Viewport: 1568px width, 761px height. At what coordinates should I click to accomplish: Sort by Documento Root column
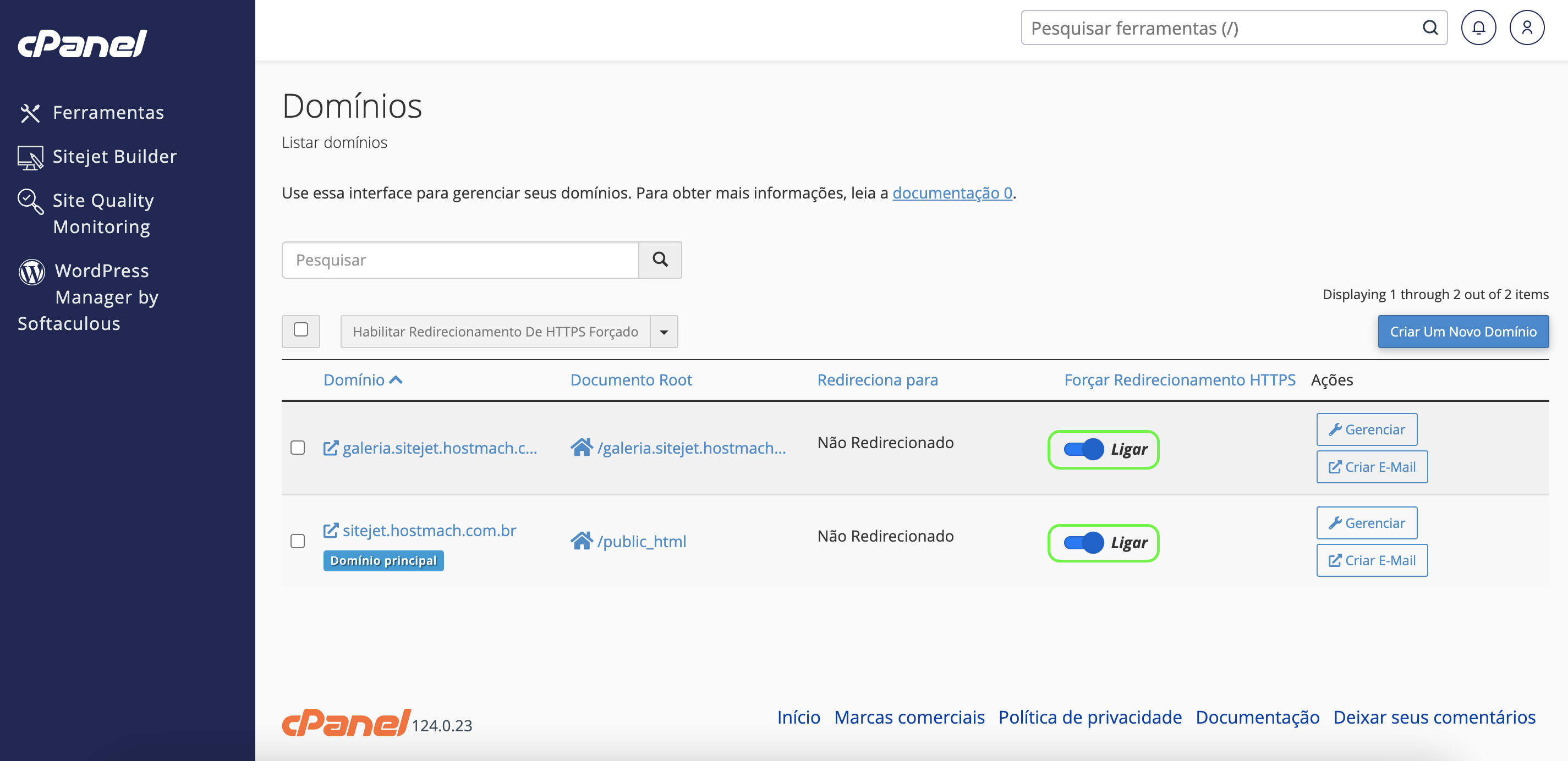point(631,380)
